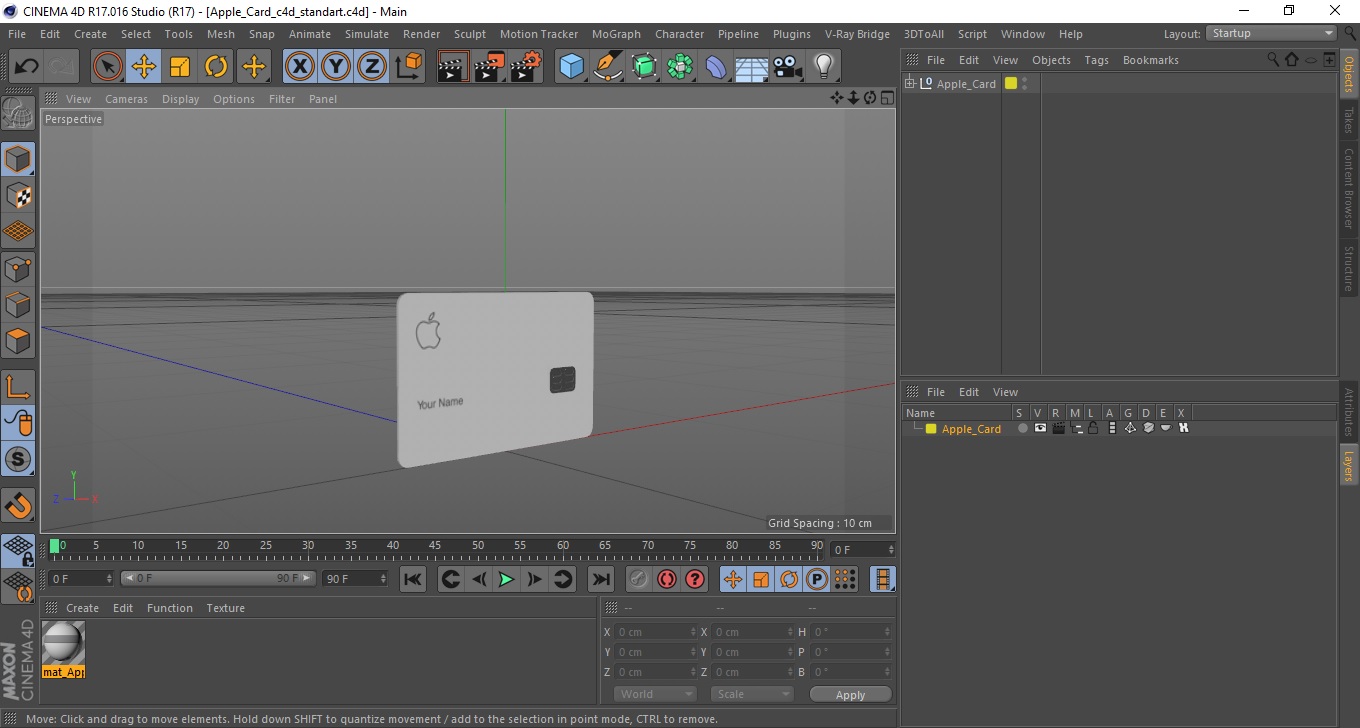Expand the Apple_Card object tree

910,83
